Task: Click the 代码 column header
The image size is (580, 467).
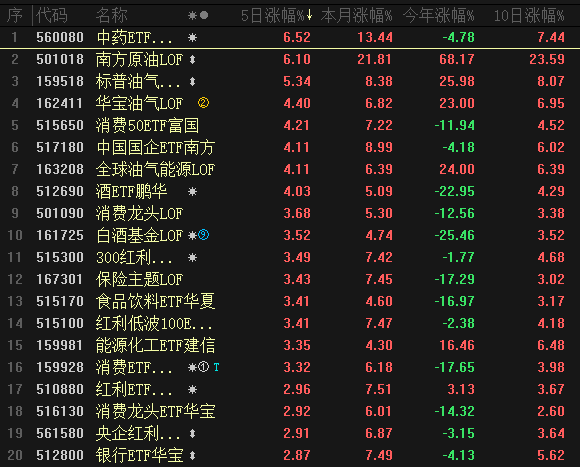Action: click(52, 16)
